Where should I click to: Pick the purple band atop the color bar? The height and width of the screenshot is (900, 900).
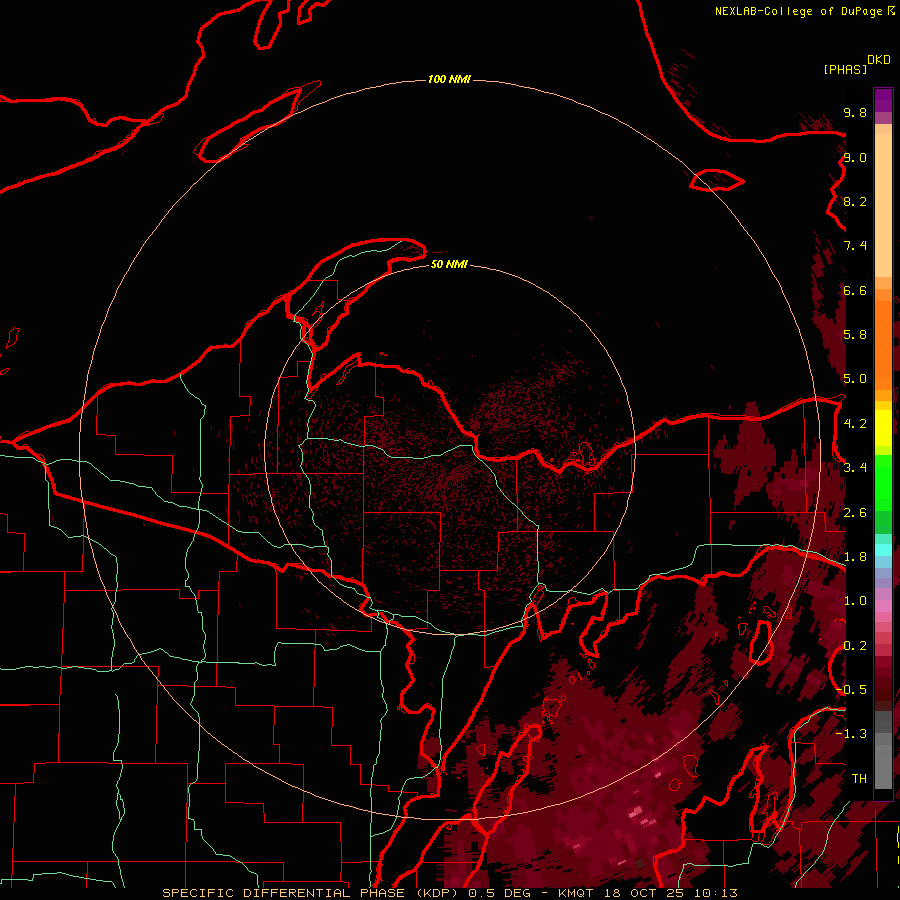[x=883, y=100]
